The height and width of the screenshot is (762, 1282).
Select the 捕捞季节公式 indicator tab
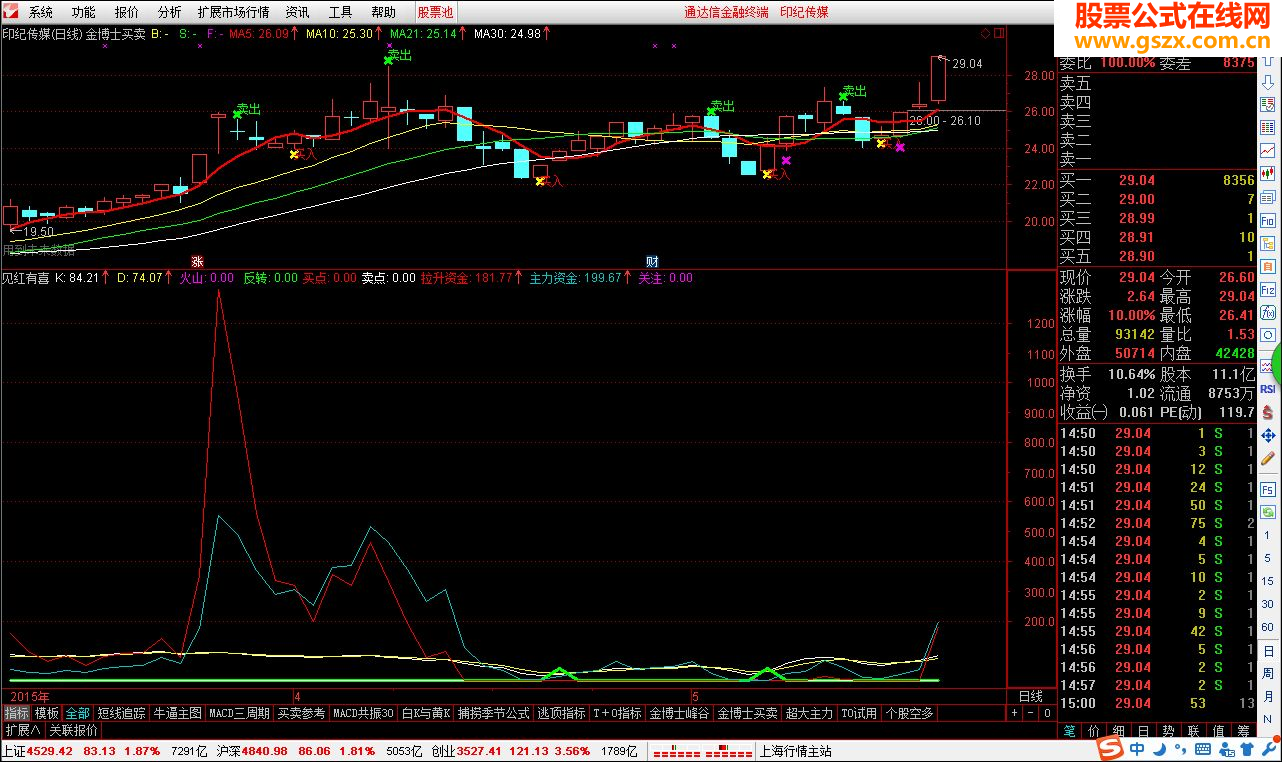[x=493, y=713]
